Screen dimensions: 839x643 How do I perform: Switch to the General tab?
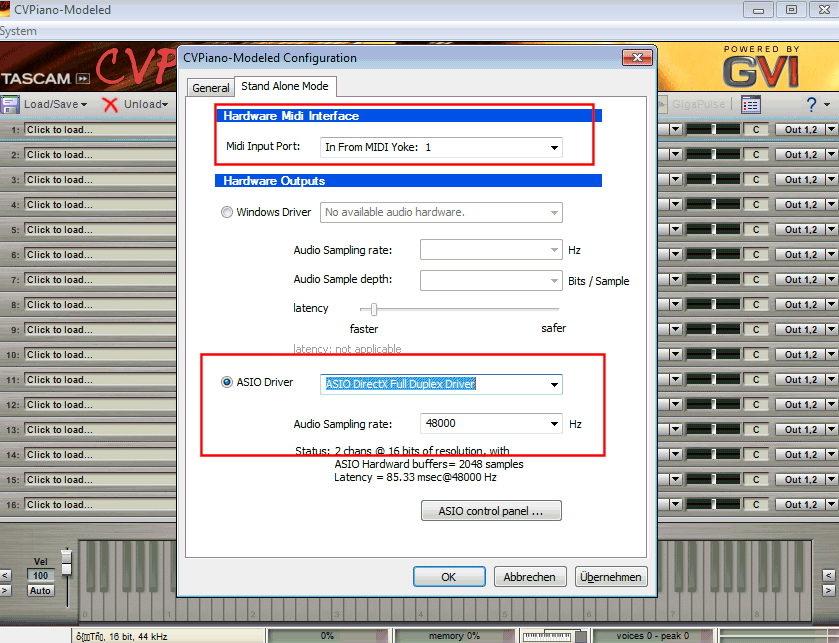(x=211, y=88)
